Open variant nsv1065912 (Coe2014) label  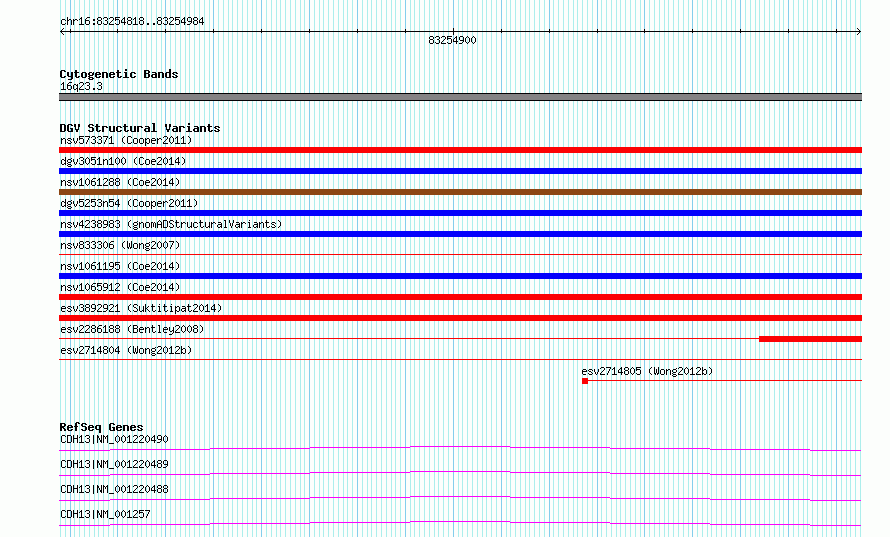[x=120, y=287]
